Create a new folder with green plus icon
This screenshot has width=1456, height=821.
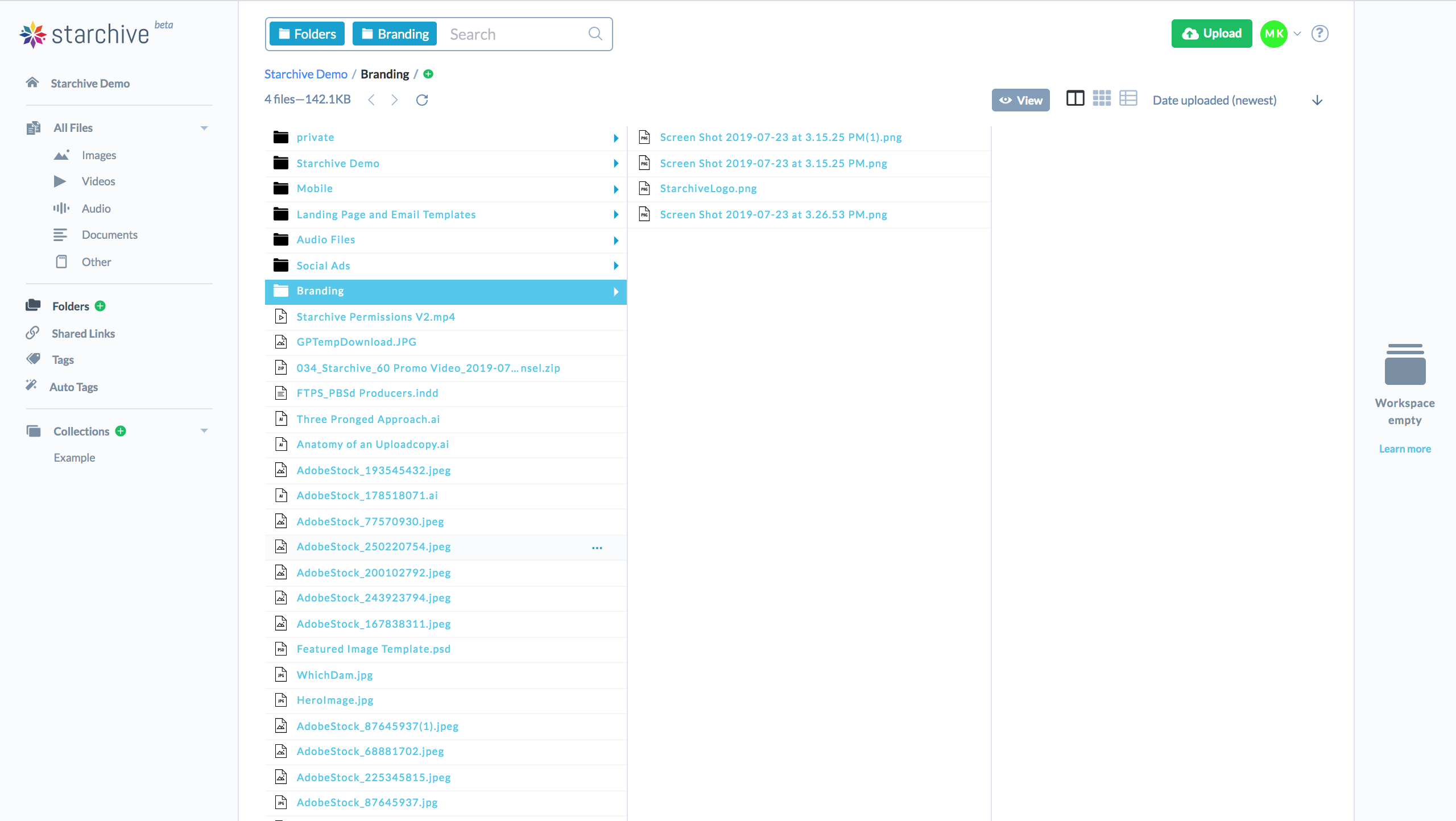point(100,306)
